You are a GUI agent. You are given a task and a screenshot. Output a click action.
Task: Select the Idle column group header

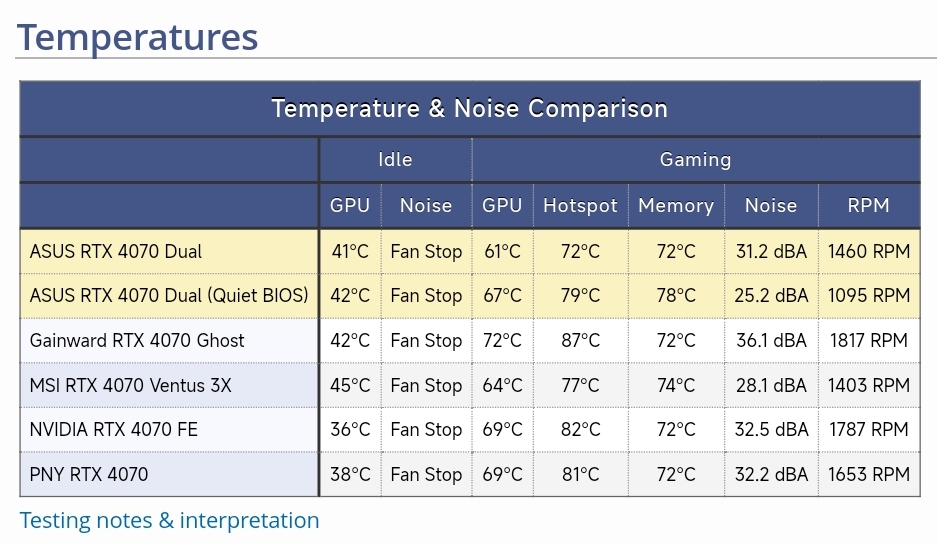pos(395,159)
